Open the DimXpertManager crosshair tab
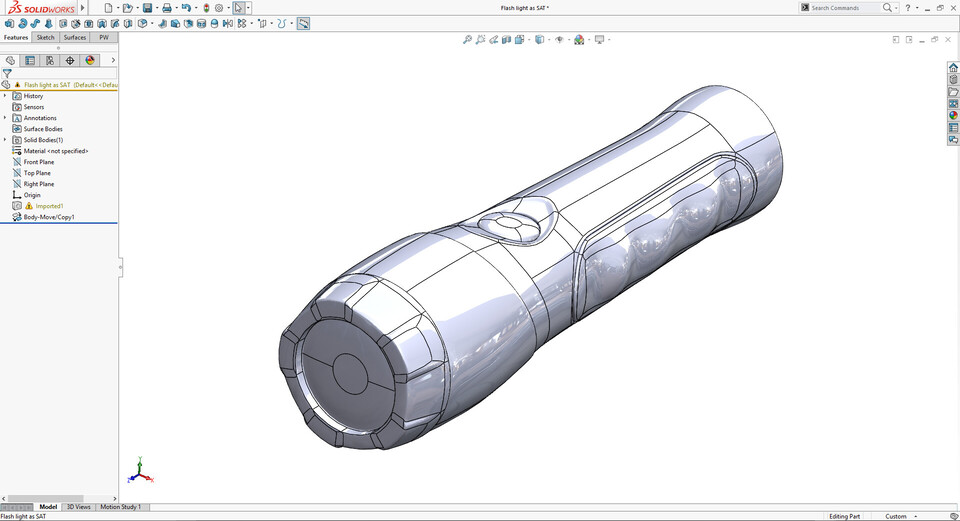This screenshot has width=960, height=521. tap(69, 60)
